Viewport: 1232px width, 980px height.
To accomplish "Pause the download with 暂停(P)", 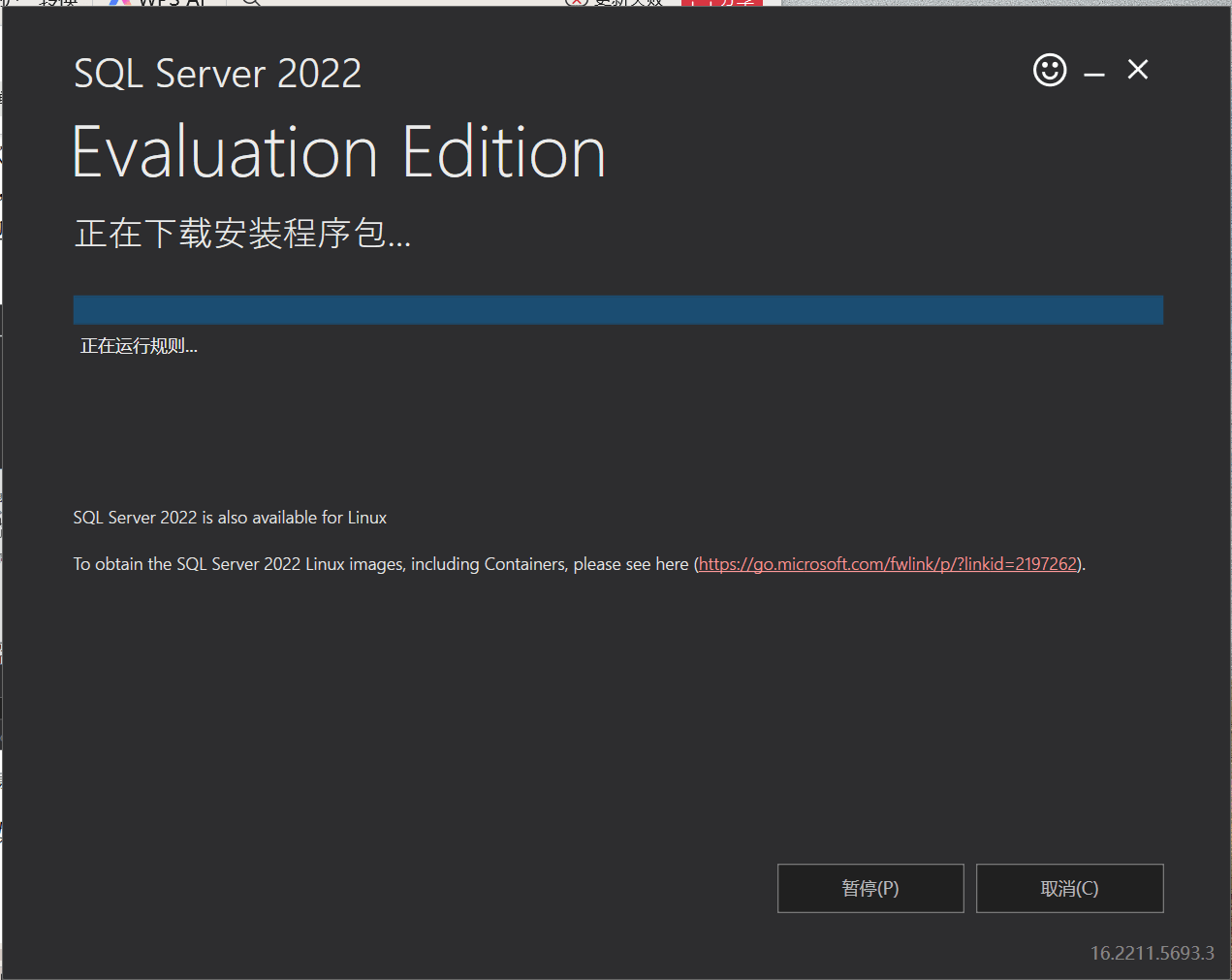I will click(870, 888).
